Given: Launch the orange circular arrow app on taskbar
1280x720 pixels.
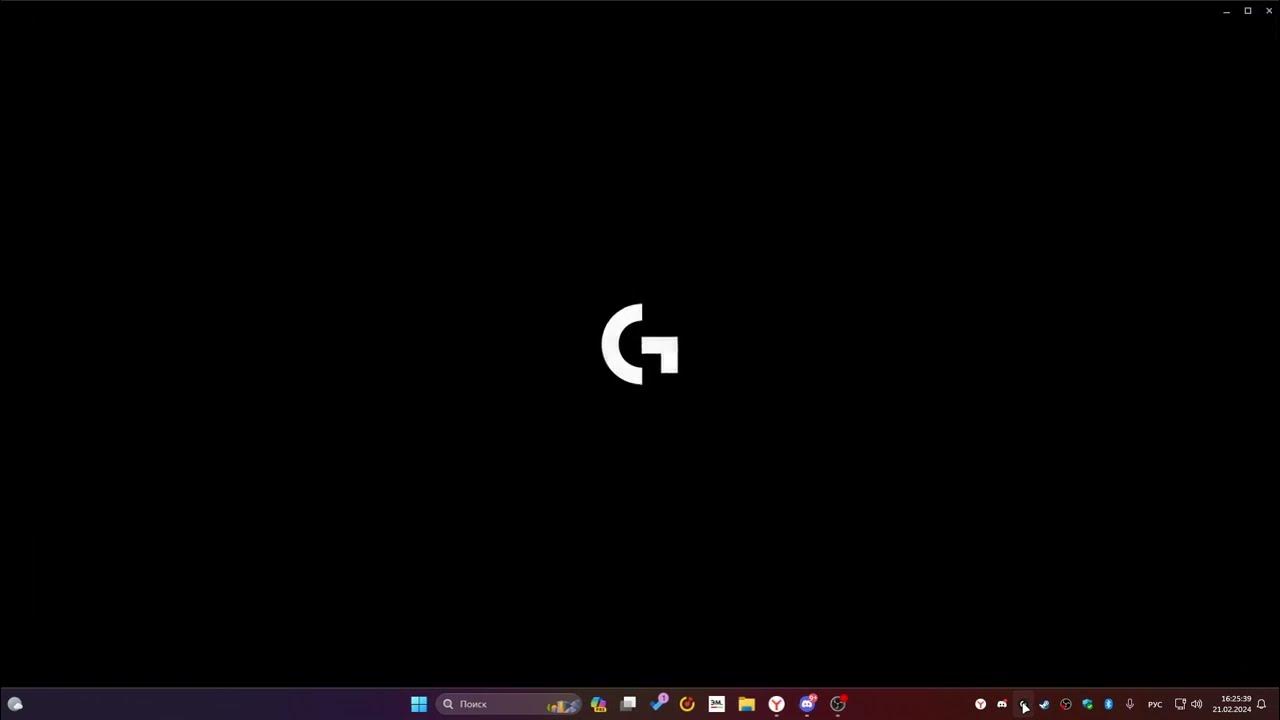Looking at the screenshot, I should tap(687, 704).
